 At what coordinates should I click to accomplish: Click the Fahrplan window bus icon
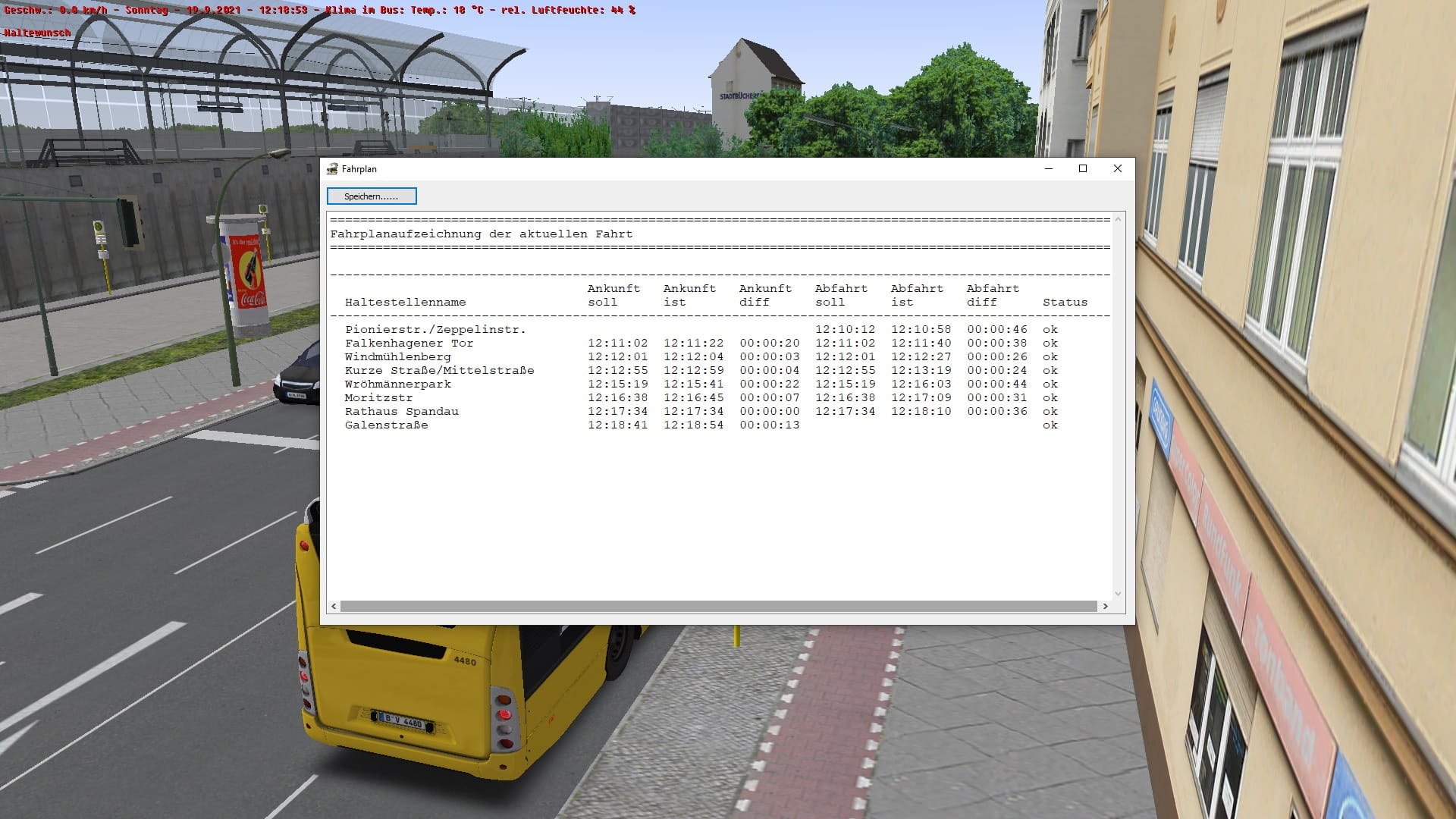coord(332,169)
